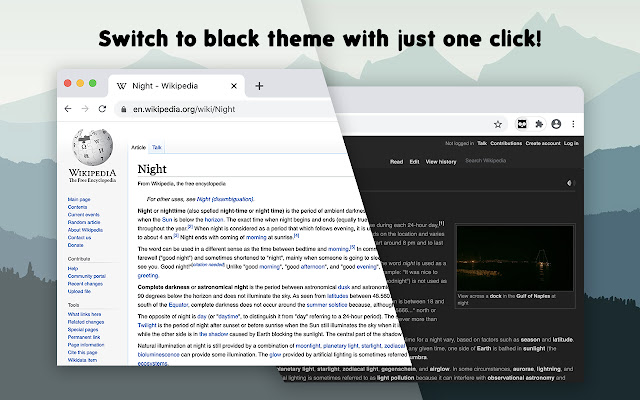Viewport: 640px width, 400px height.
Task: Open the Chrome profile avatar icon
Action: coord(555,124)
